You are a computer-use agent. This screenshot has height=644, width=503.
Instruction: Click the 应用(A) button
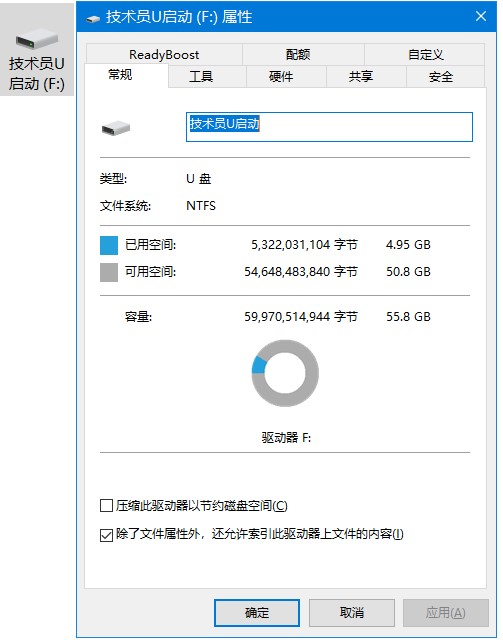point(446,612)
